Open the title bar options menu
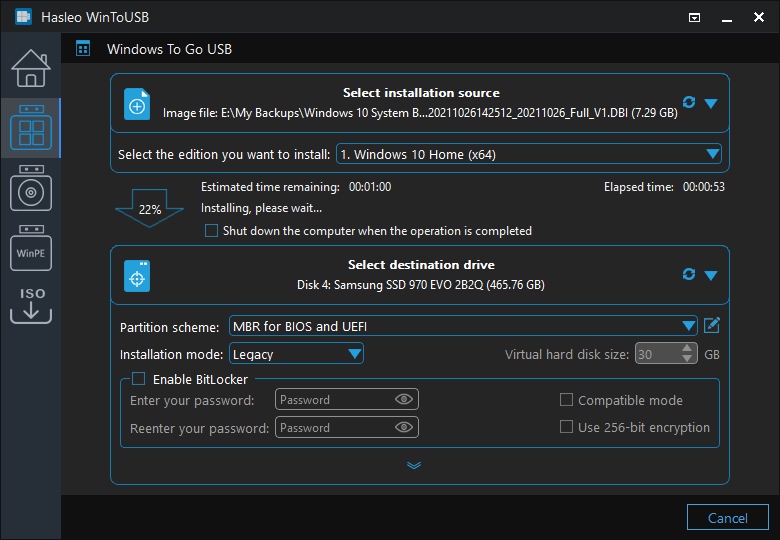Screen dimensions: 780x540 pos(694,17)
